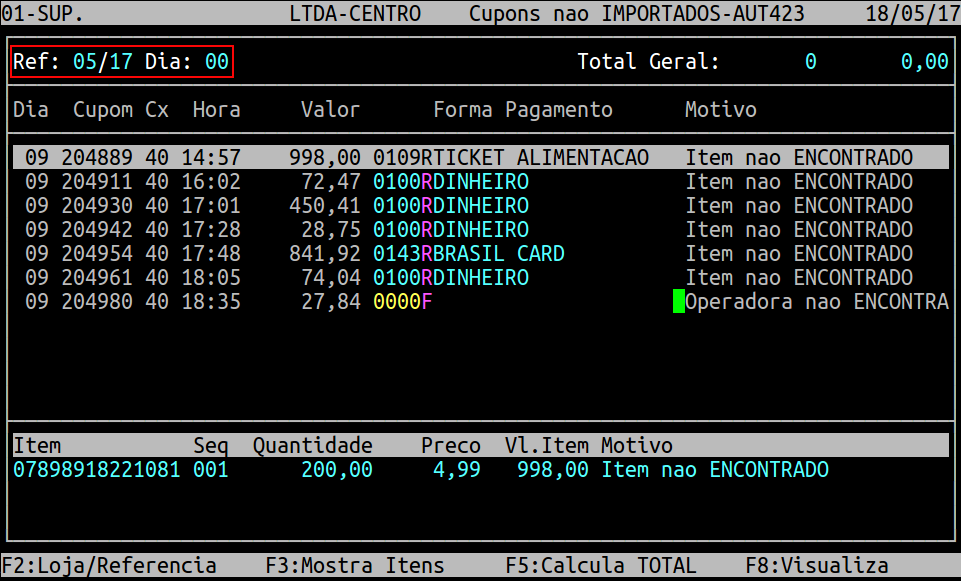Screen dimensions: 961x581
Task: Click the Ref value 05/17
Action: coord(103,61)
